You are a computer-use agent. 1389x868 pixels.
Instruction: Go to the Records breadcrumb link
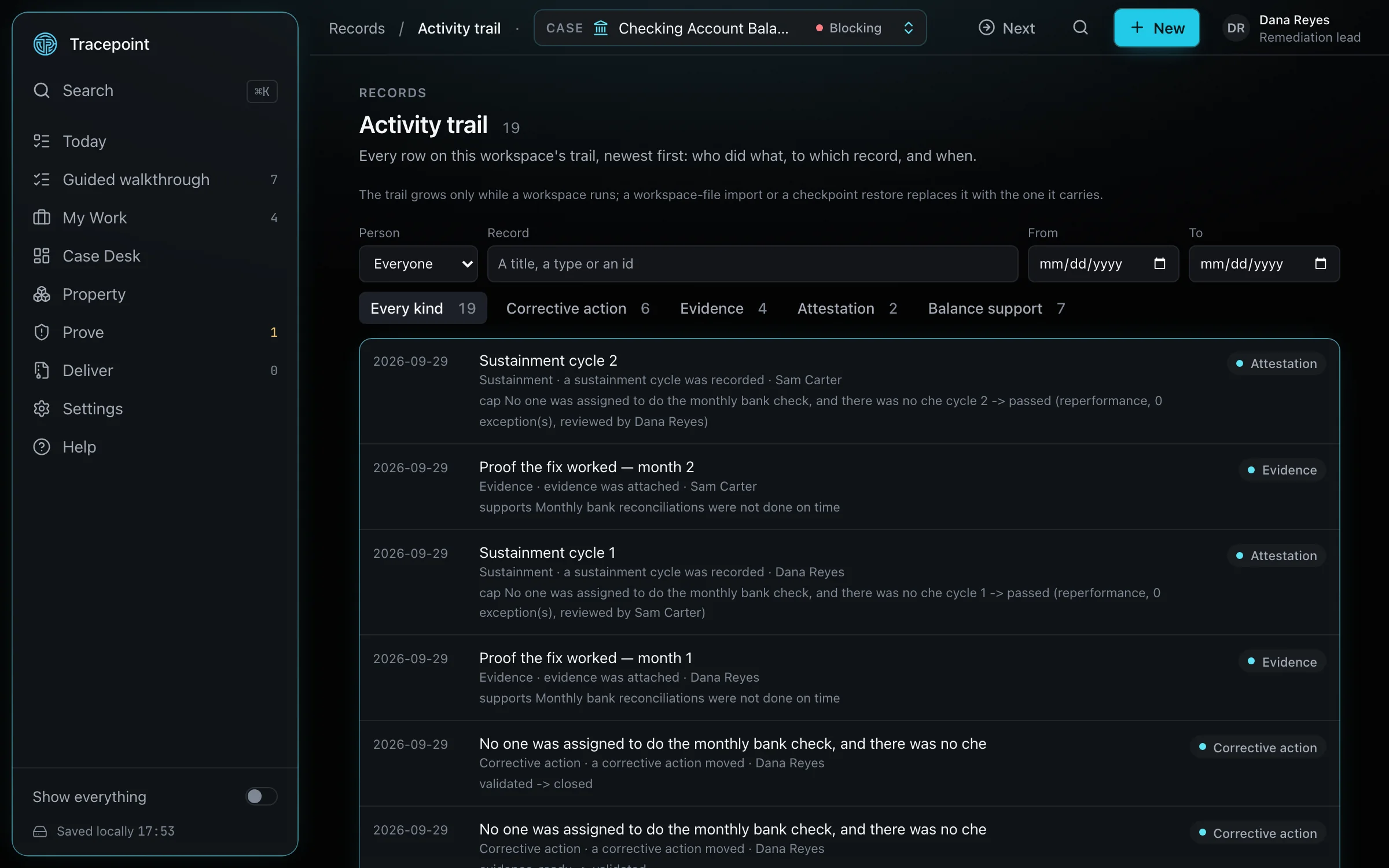357,28
